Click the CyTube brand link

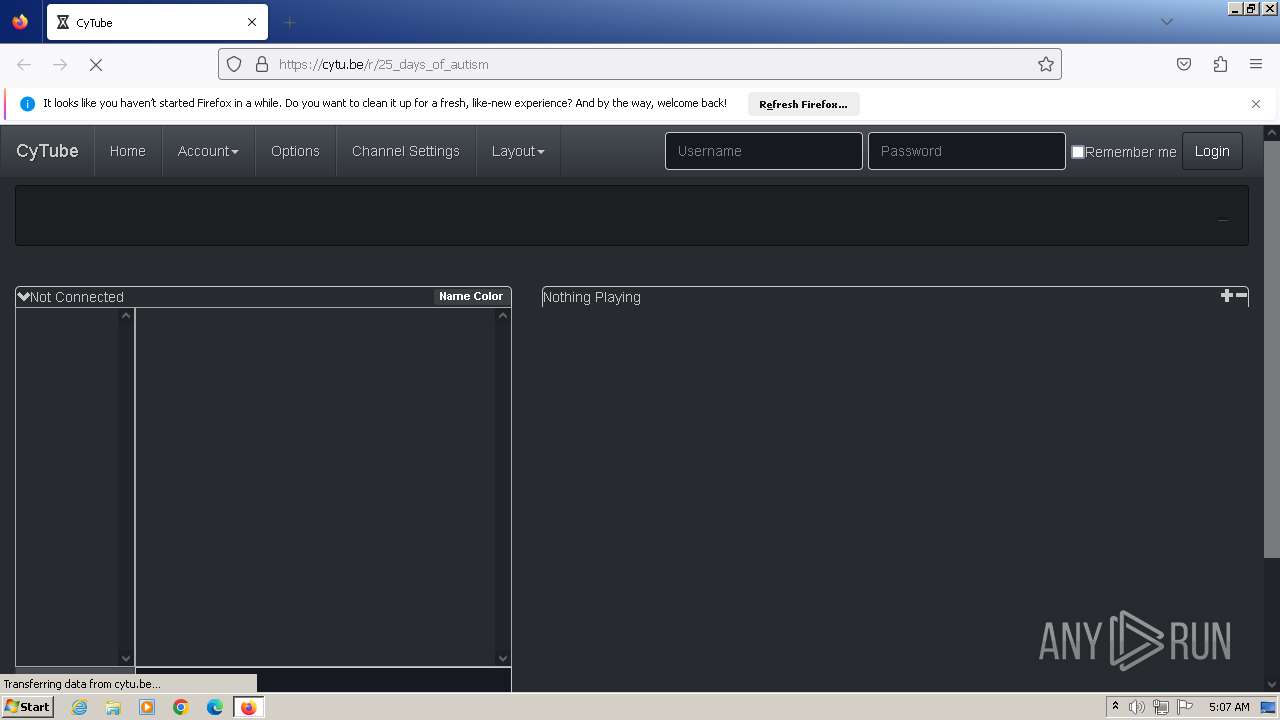click(47, 151)
